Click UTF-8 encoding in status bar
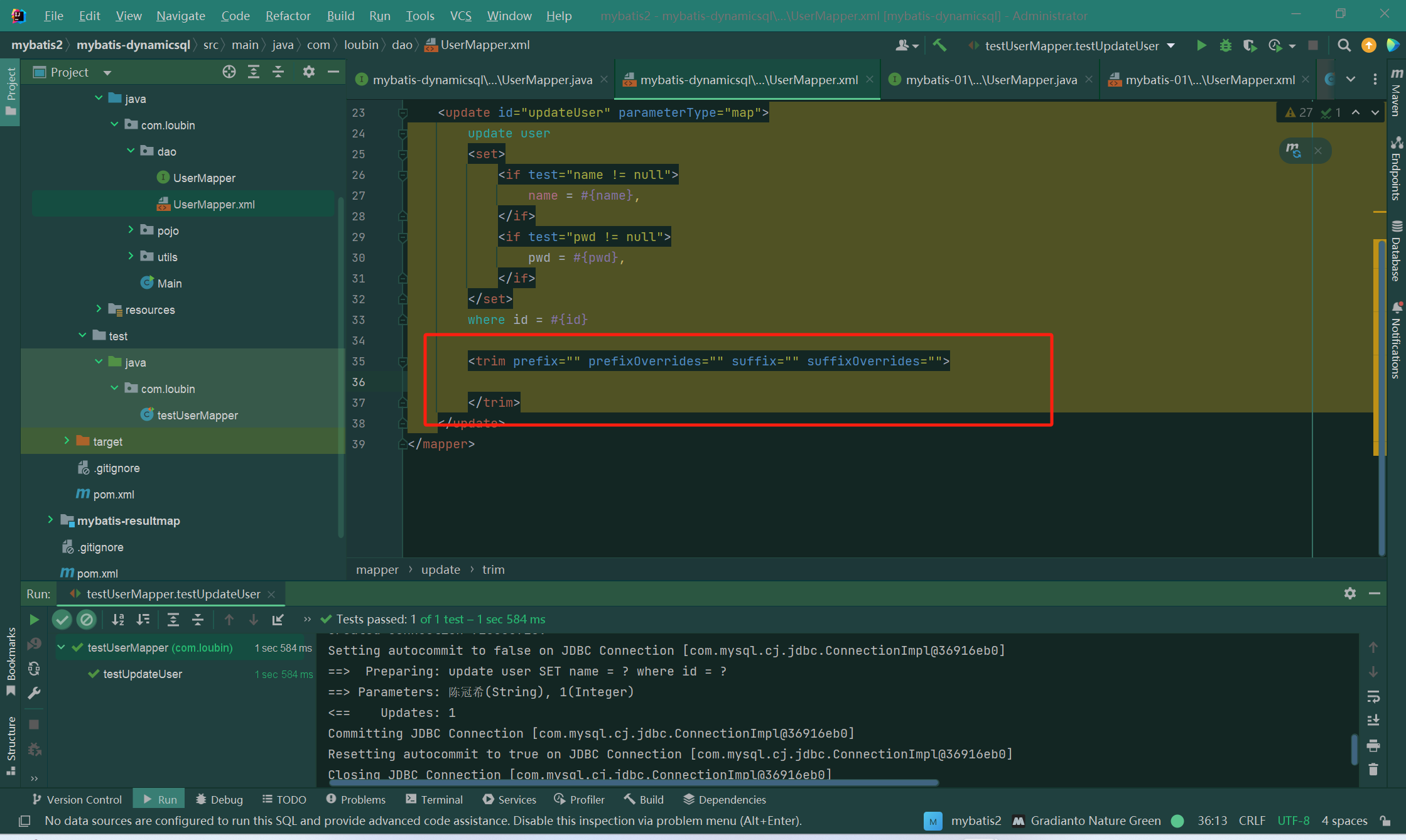 point(1293,821)
